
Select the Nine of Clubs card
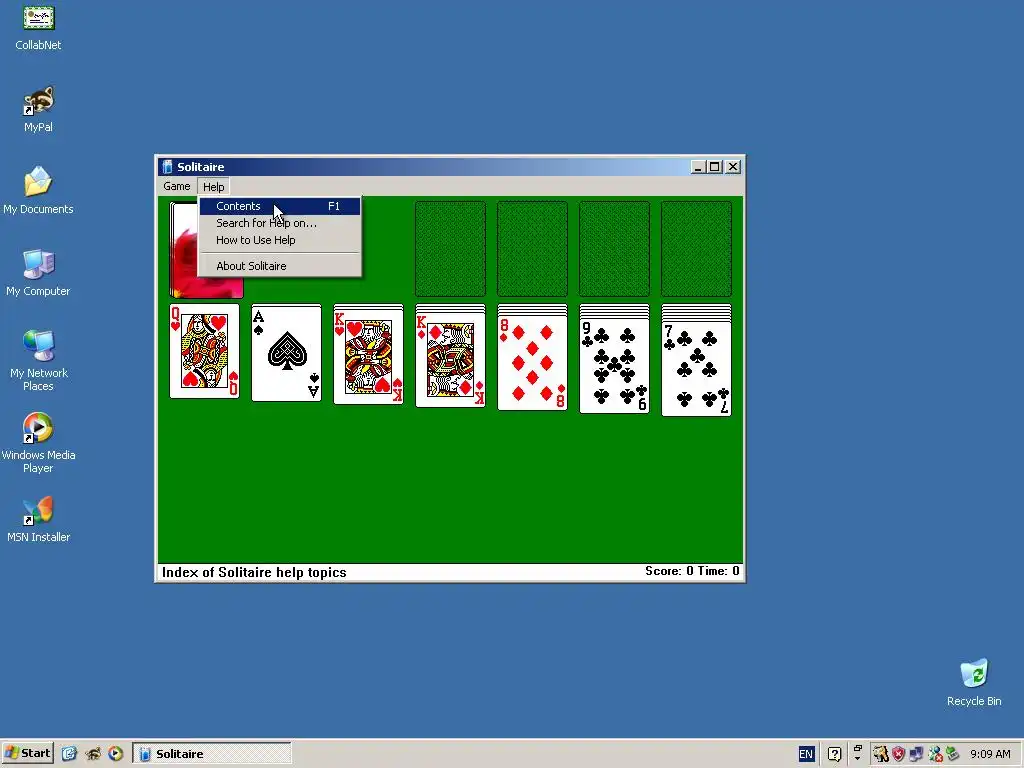tap(615, 366)
